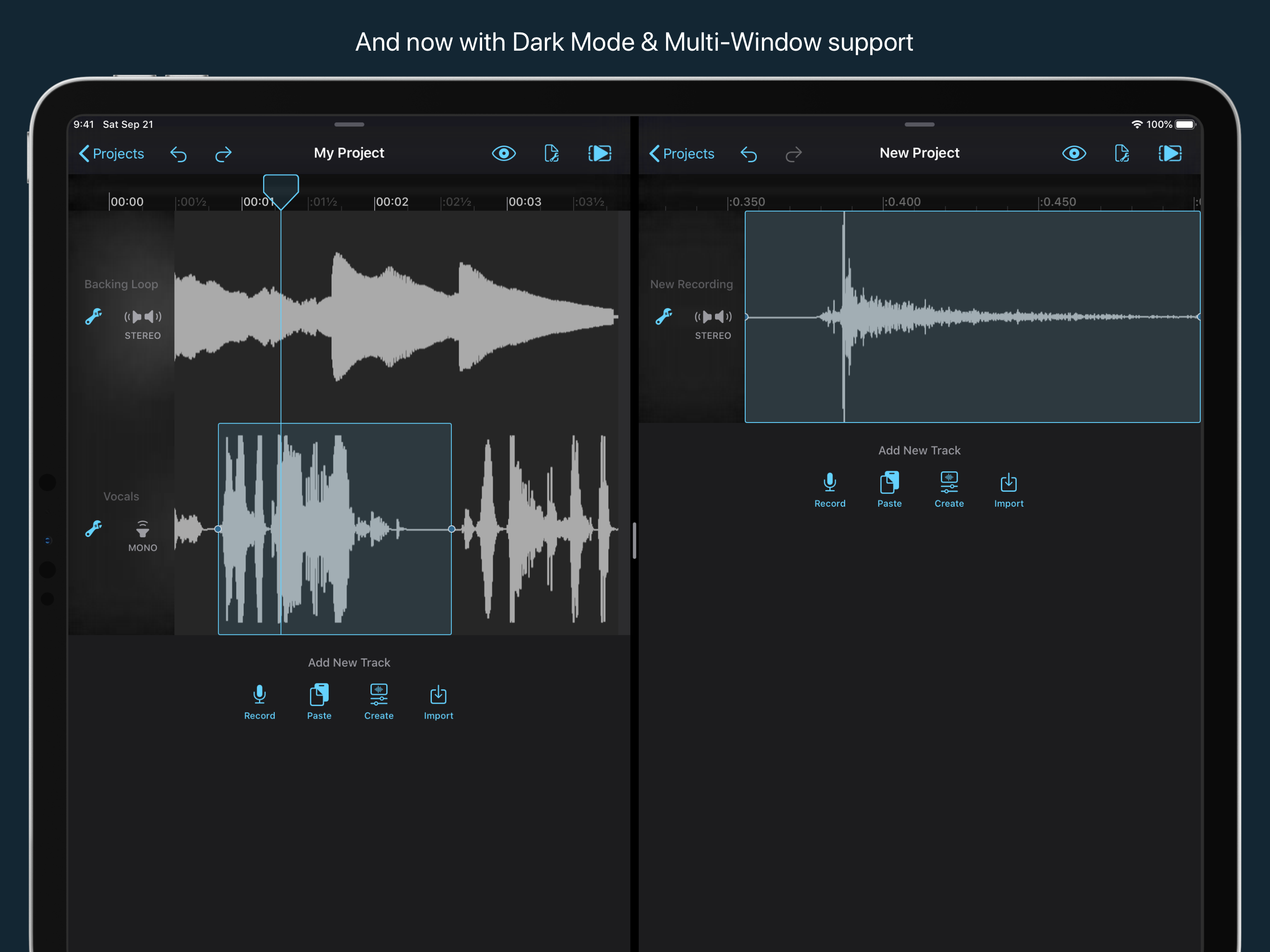Open wrench settings for Backing Loop track
1270x952 pixels.
(x=93, y=317)
